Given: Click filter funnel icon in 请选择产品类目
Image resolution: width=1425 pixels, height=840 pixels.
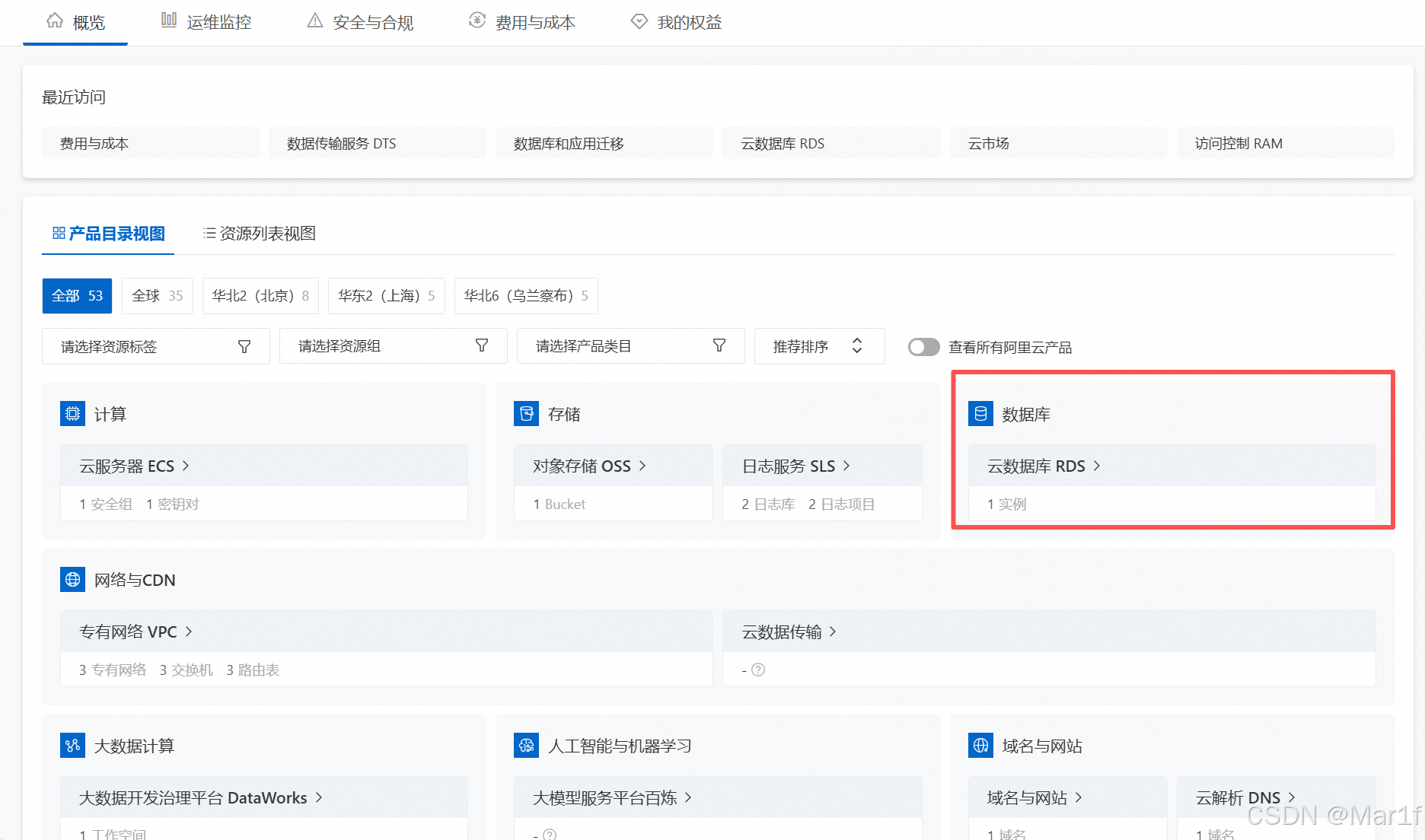Looking at the screenshot, I should [719, 346].
